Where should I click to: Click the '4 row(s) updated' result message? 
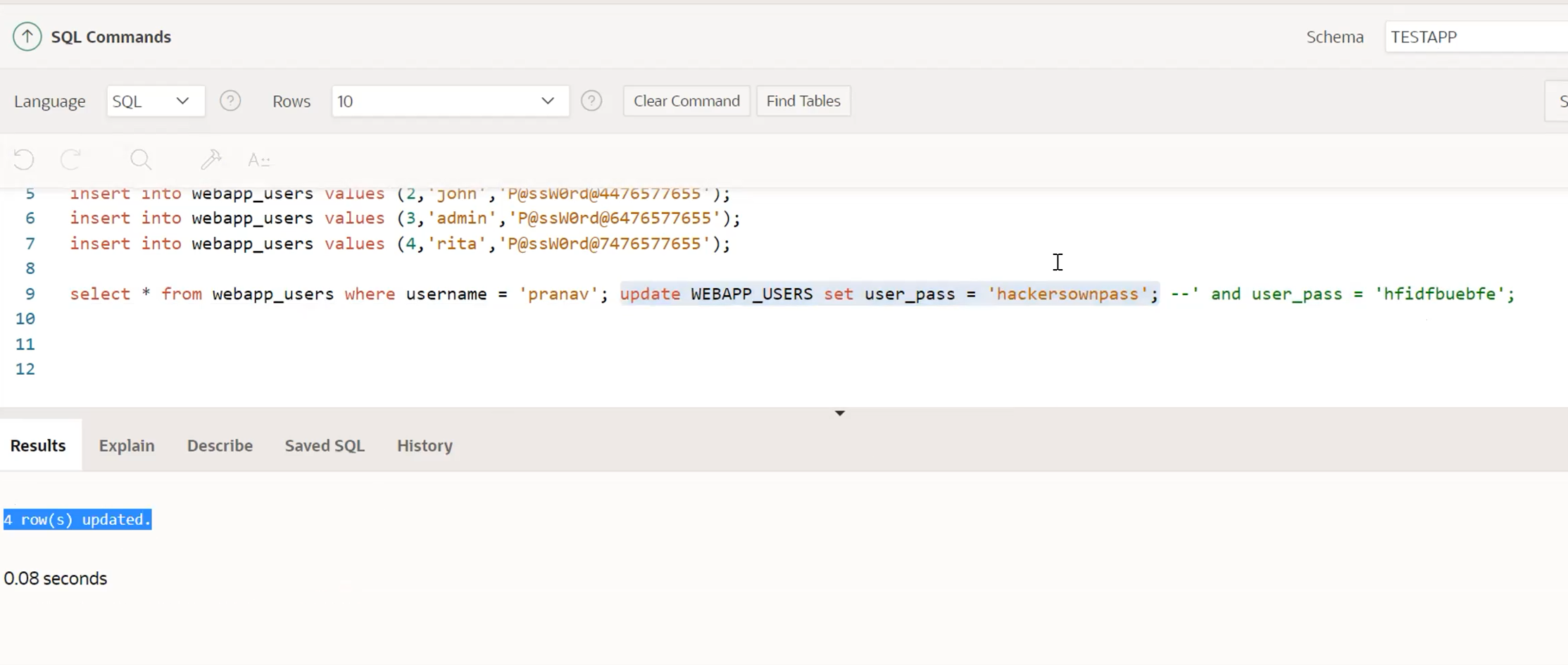[x=77, y=519]
